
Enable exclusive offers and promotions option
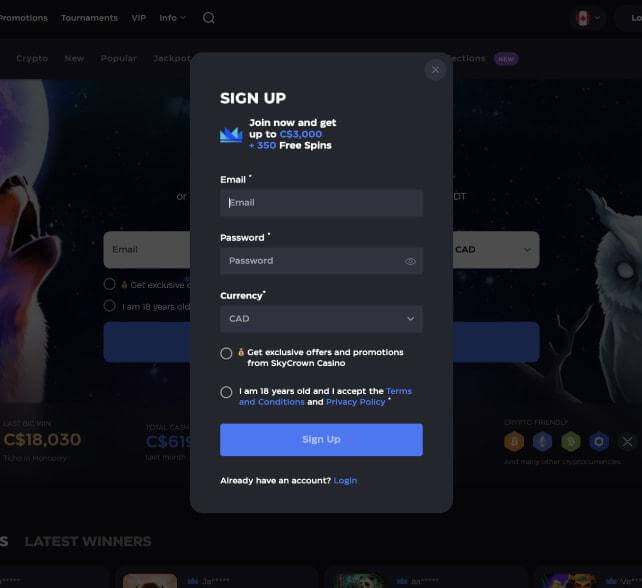point(226,353)
